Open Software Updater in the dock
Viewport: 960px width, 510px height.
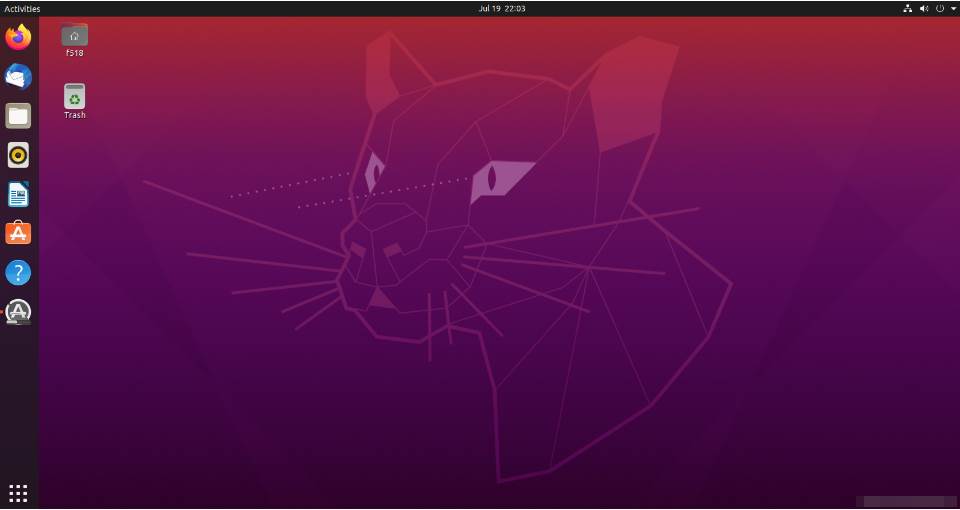(x=18, y=312)
